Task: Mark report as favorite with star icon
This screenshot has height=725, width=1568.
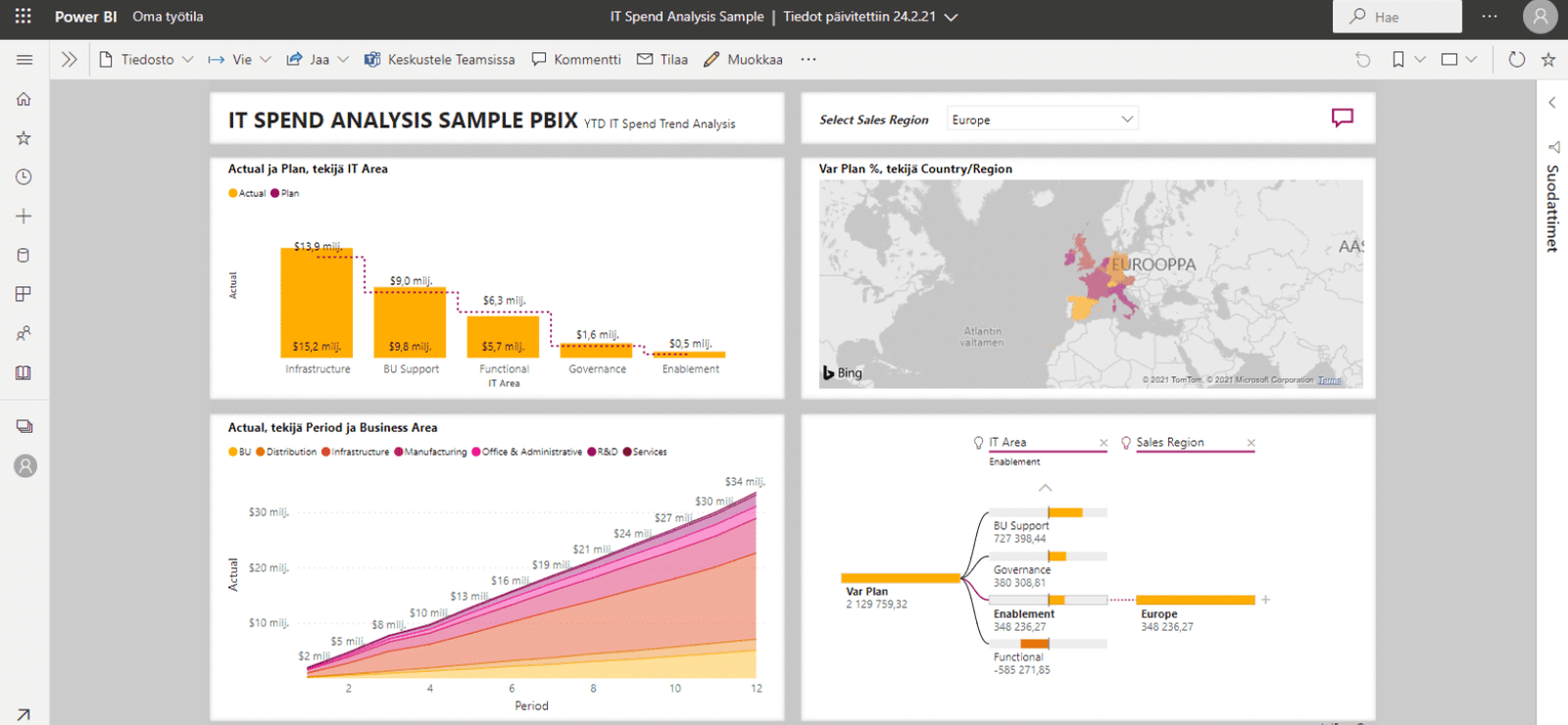Action: 1548,60
